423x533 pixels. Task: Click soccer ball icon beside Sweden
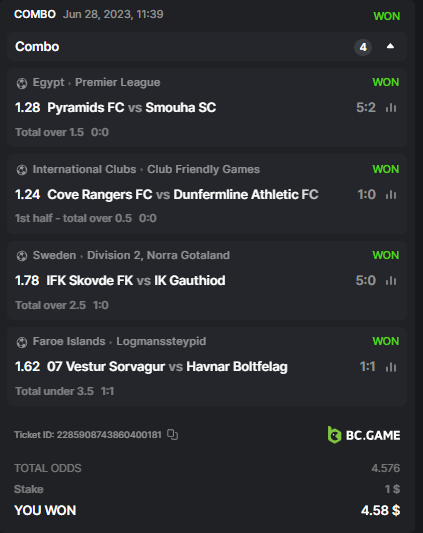[x=22, y=256]
